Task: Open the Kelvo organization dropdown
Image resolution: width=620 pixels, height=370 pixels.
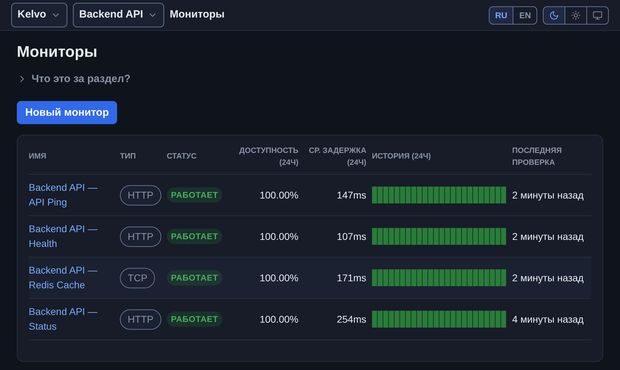Action: click(39, 15)
